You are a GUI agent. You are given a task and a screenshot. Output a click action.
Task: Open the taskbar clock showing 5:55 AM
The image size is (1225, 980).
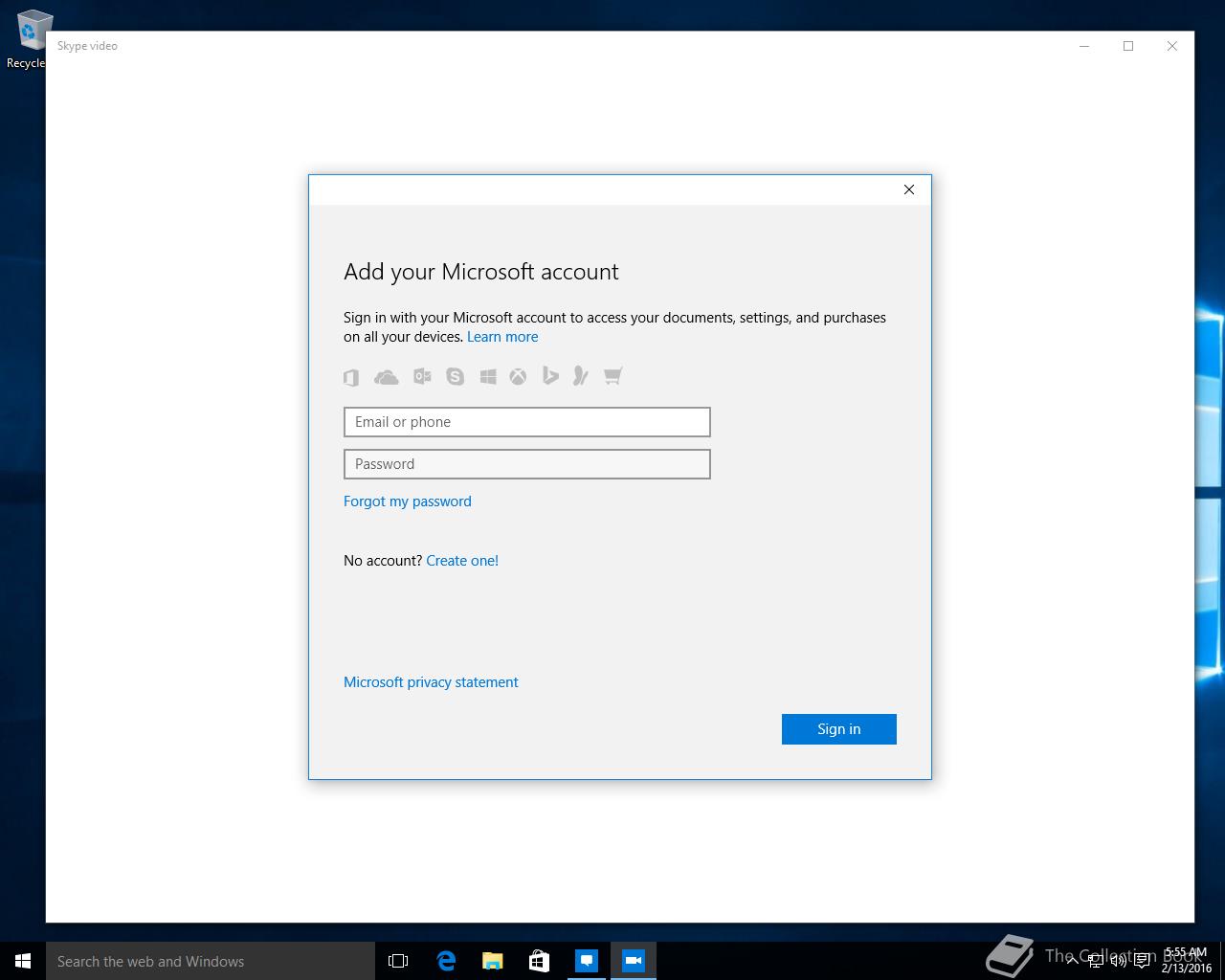pyautogui.click(x=1187, y=961)
